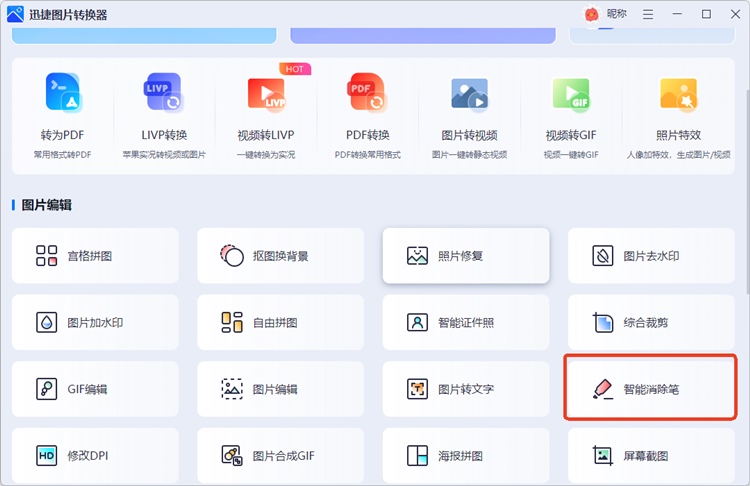Open the 照片修复 photo repair tool
Viewport: 750px width, 486px height.
pyautogui.click(x=466, y=255)
